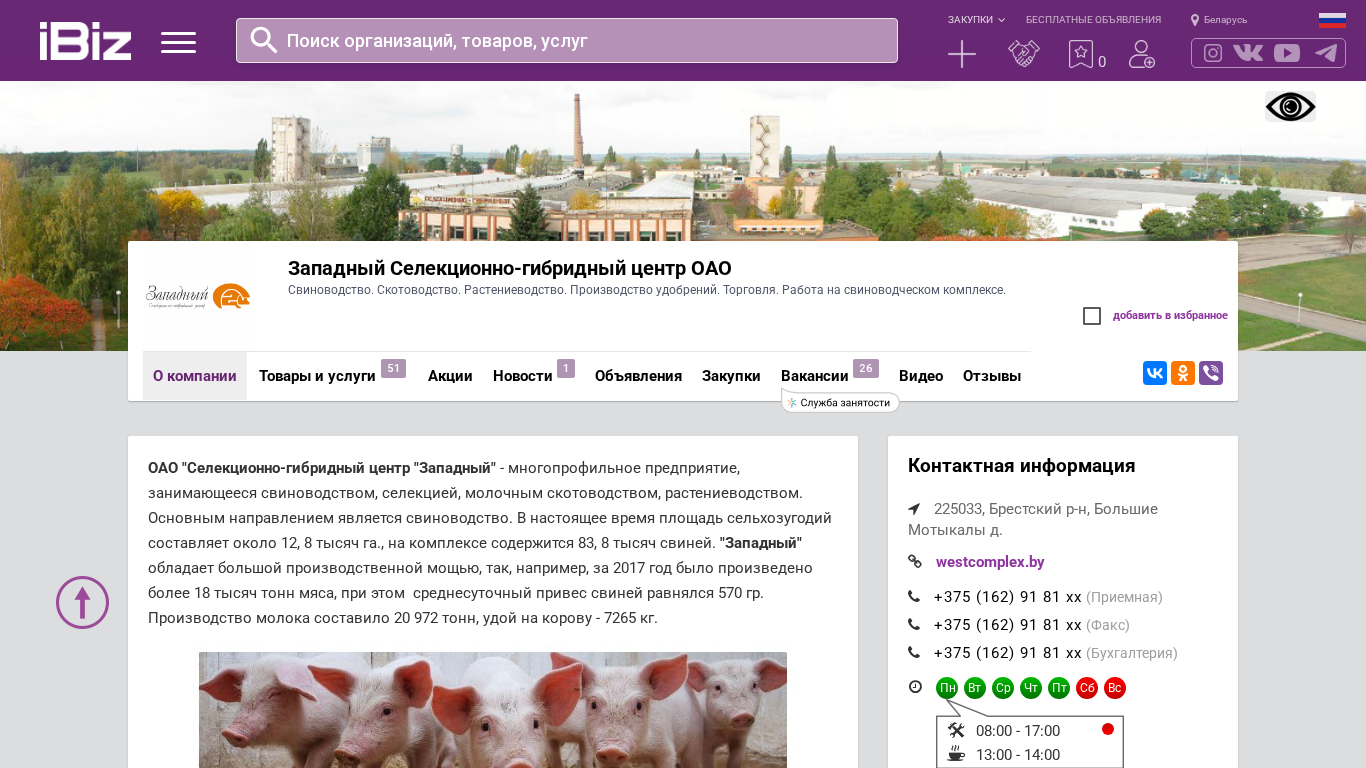Open the Telegram icon in header

point(1326,53)
